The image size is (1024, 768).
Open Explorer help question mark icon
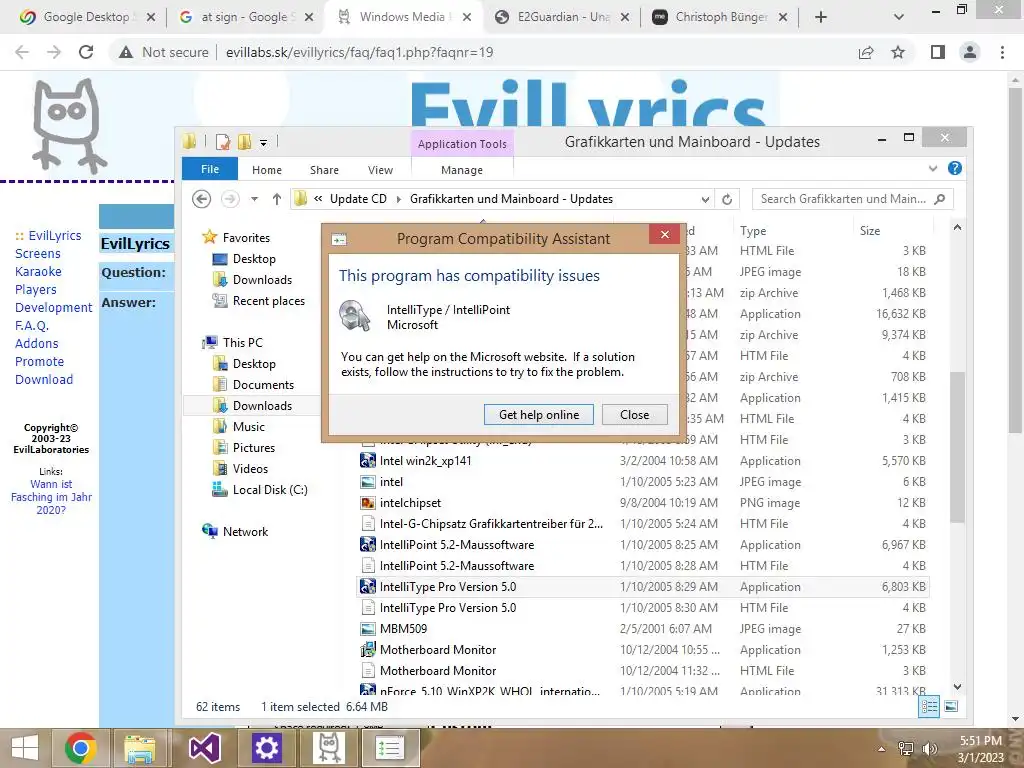pos(954,168)
